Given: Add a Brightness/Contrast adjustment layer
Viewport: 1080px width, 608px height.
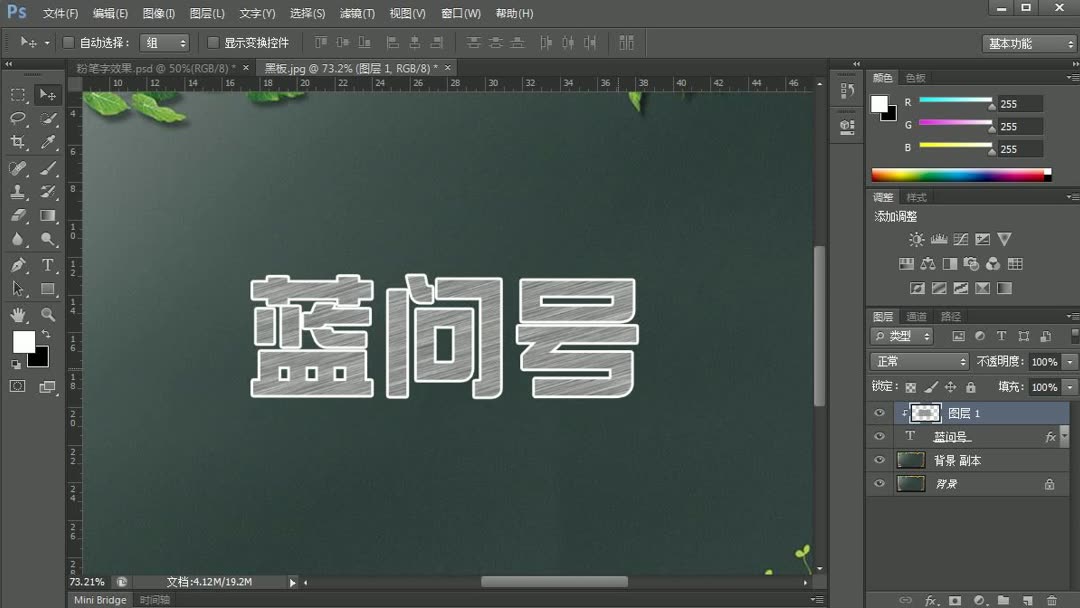Looking at the screenshot, I should [x=916, y=240].
